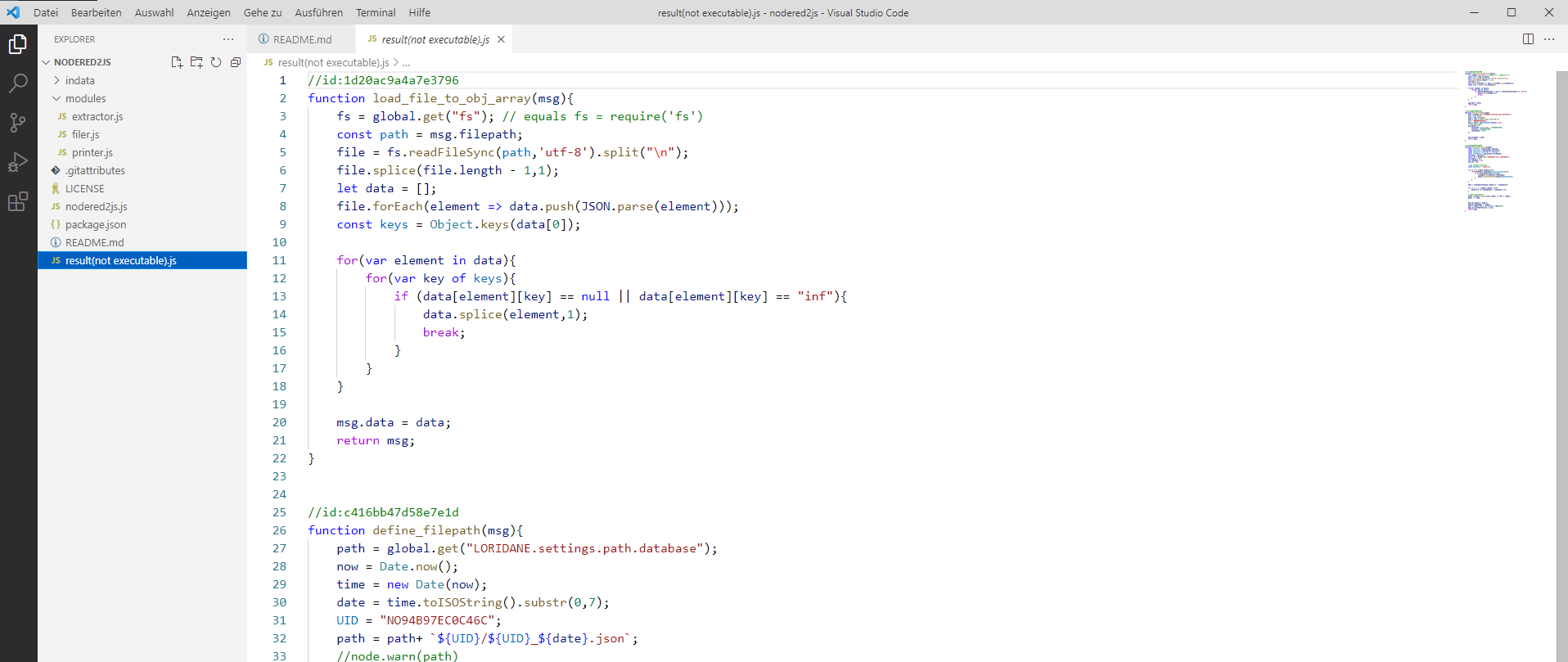Close the result(not executable).js tab
The height and width of the screenshot is (662, 1568).
click(501, 39)
